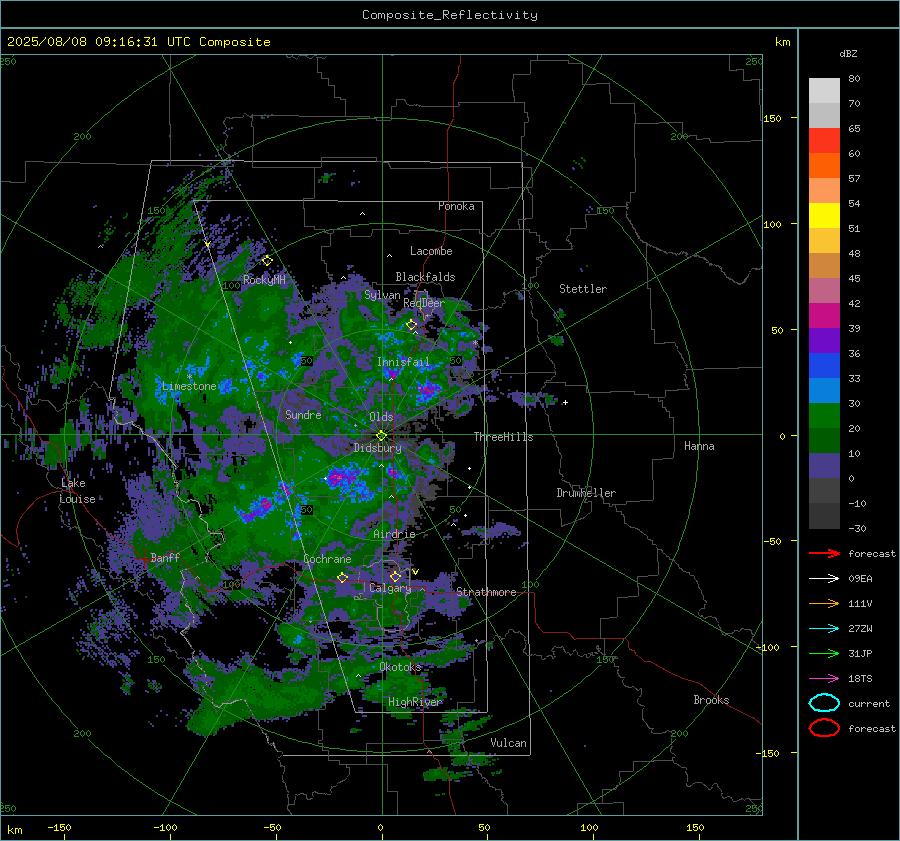Click the RockyMH label
This screenshot has width=900, height=841.
click(264, 280)
